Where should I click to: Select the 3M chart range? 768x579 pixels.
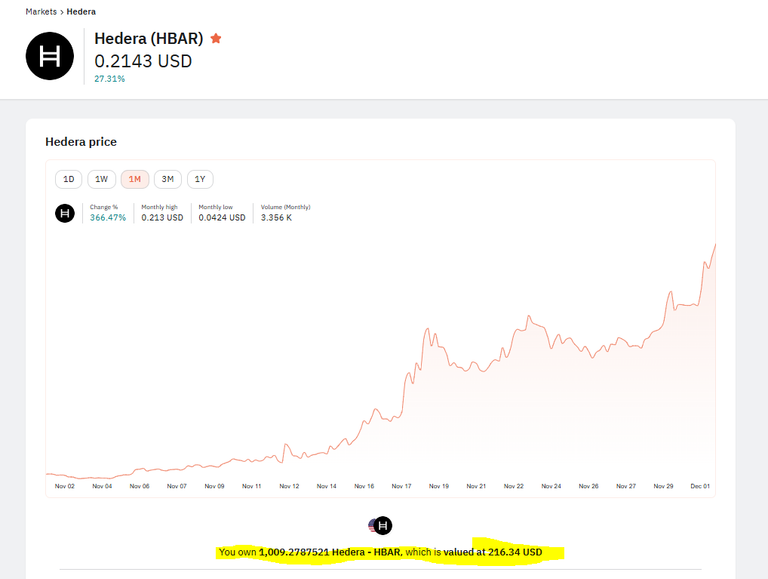(x=168, y=179)
